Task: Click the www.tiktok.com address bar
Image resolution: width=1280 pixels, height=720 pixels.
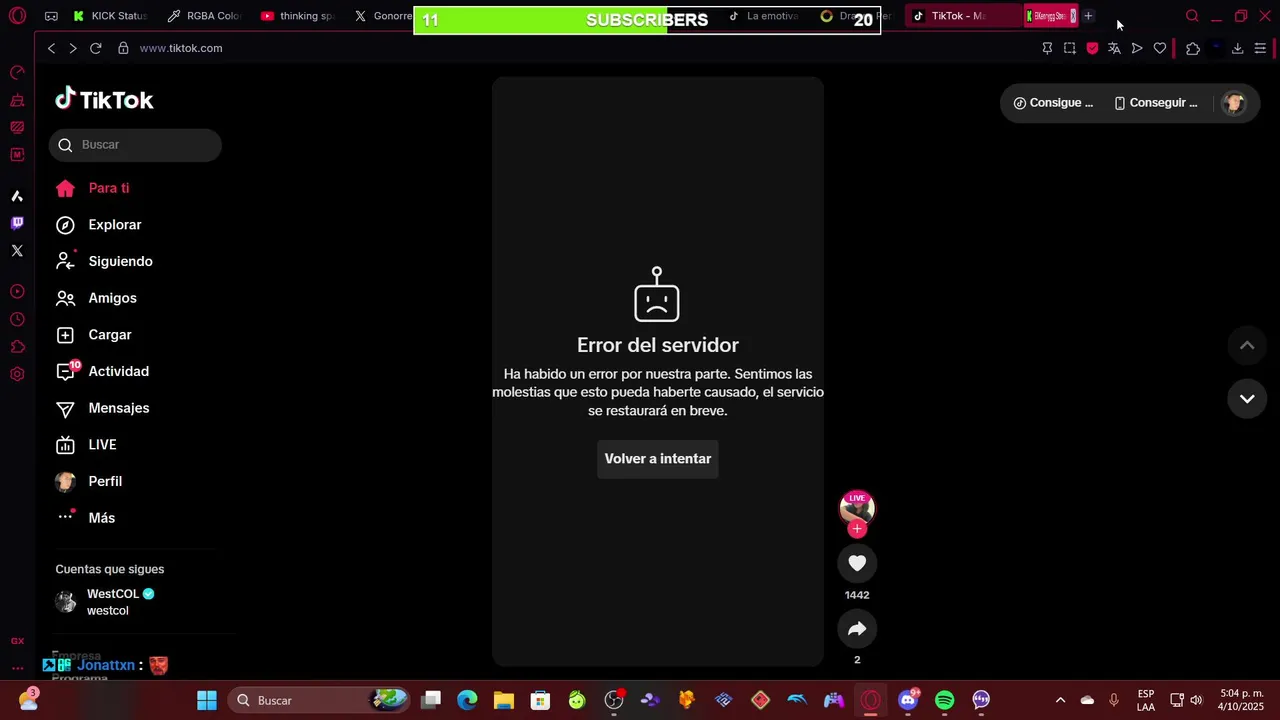Action: click(181, 48)
